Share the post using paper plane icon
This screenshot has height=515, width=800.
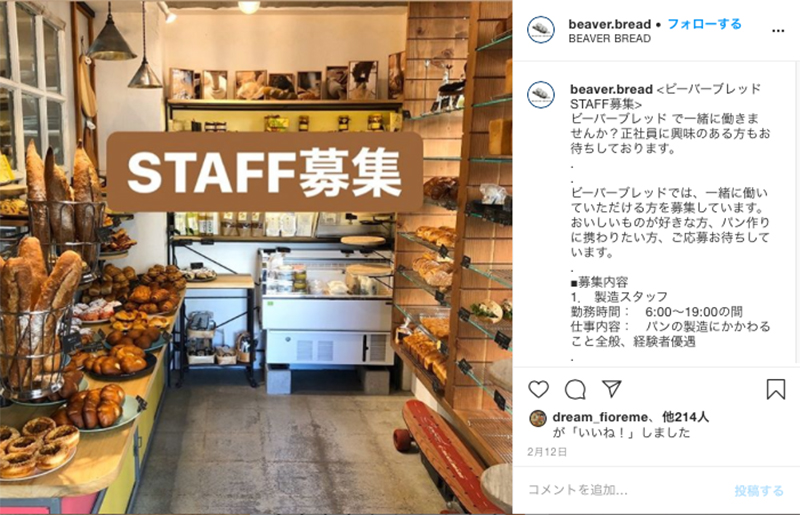click(611, 389)
